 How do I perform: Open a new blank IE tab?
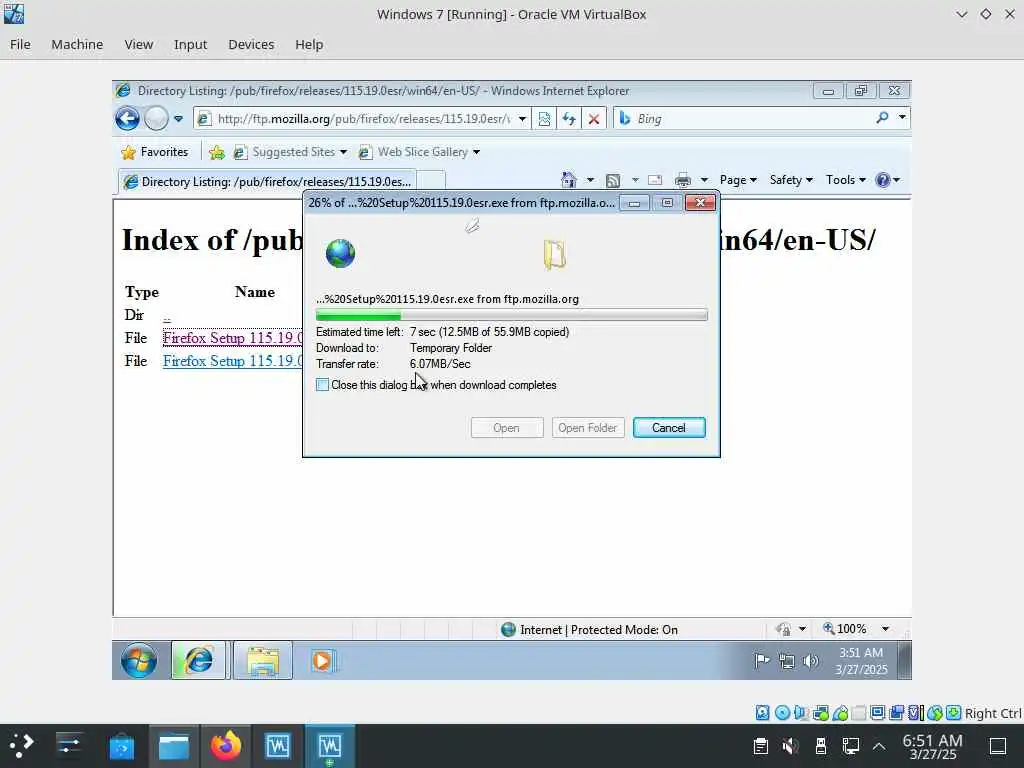(x=431, y=182)
